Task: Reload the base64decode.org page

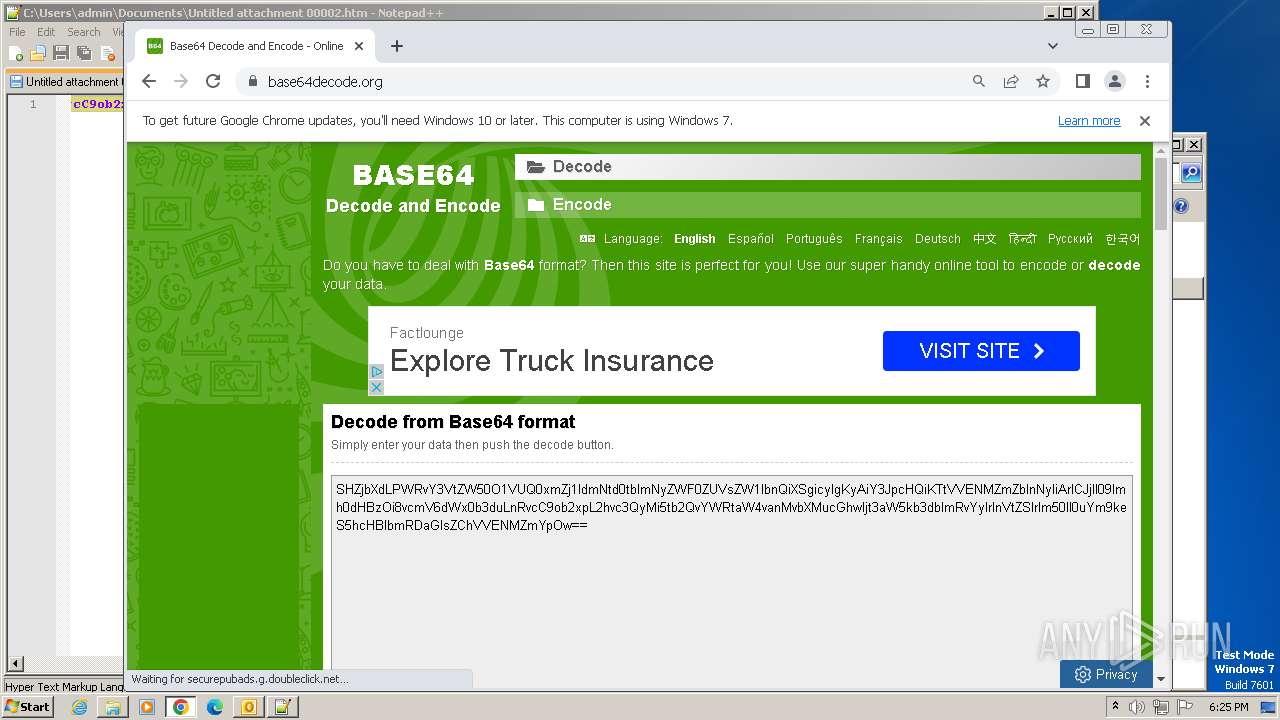Action: tap(213, 81)
